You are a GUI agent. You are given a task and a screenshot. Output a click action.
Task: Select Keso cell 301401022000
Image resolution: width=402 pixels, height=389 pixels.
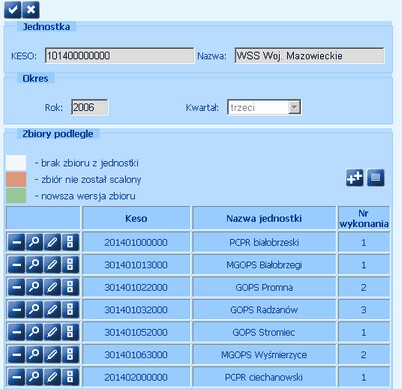click(x=136, y=287)
